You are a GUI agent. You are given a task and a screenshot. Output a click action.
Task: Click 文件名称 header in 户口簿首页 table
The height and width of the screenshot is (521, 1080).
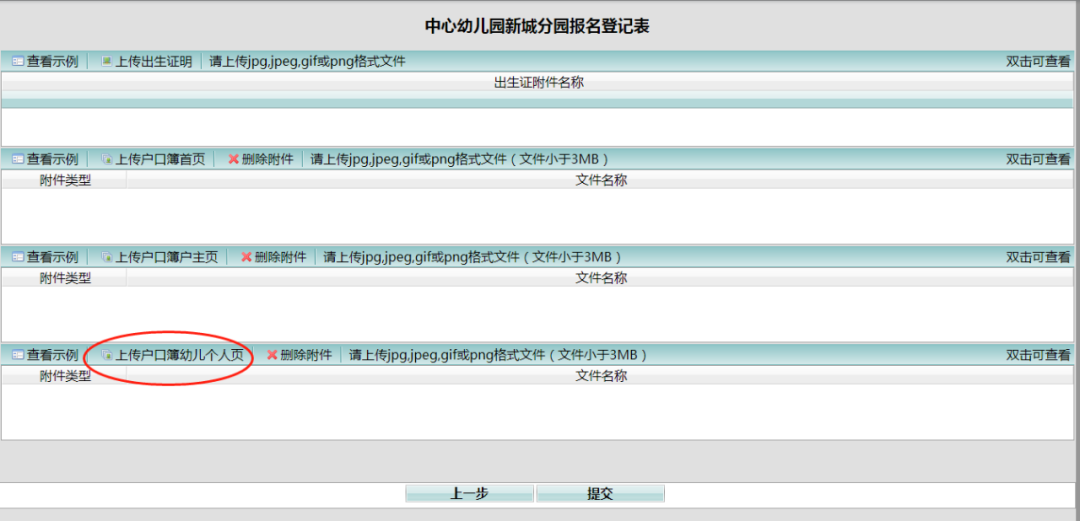601,180
